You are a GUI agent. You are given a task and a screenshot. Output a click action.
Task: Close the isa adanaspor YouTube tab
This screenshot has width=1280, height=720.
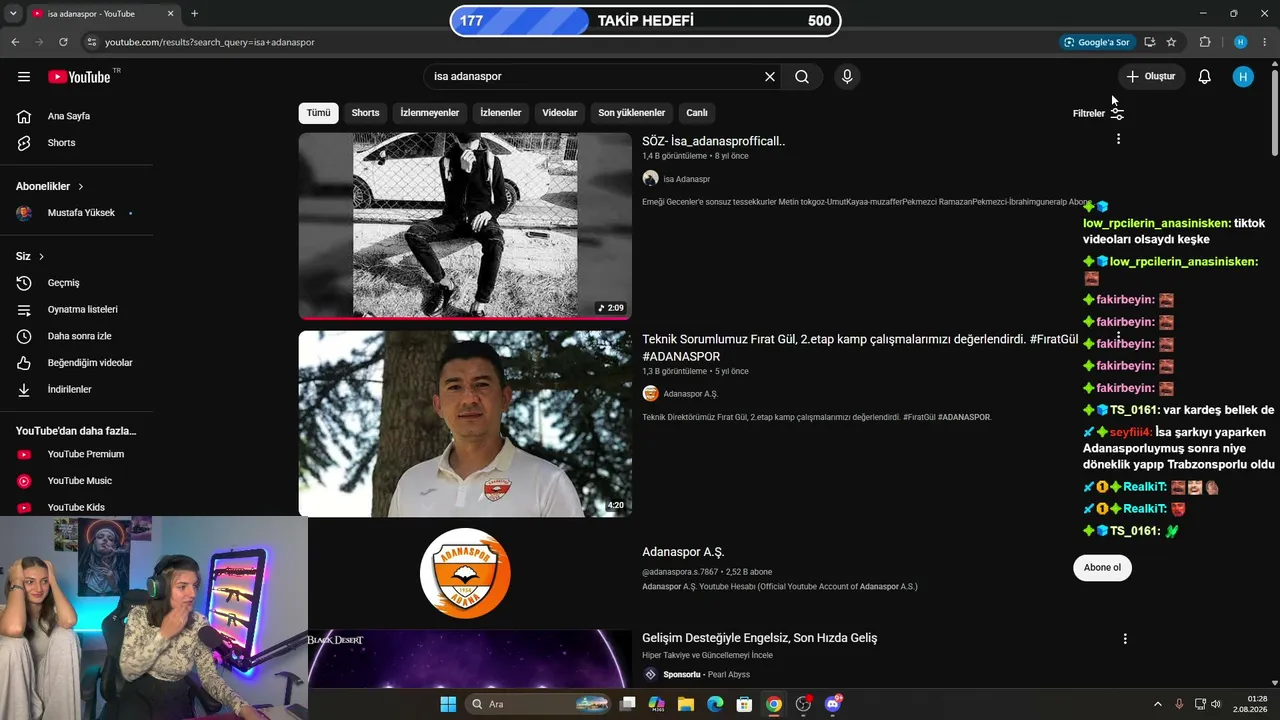click(171, 14)
